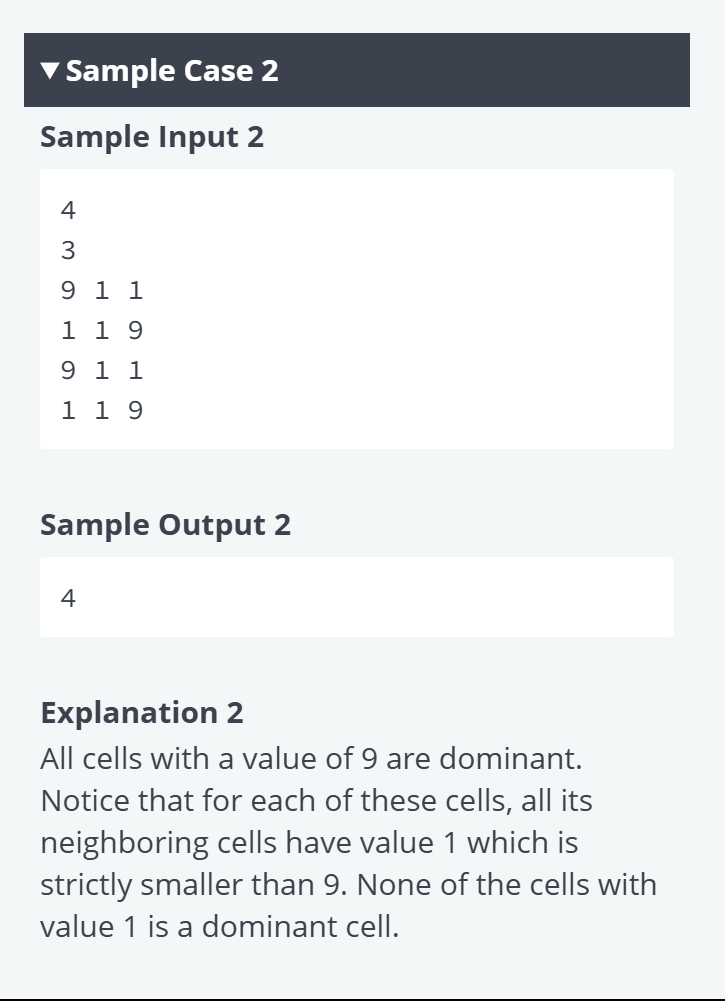Click the Sample Case 2 title text
The width and height of the screenshot is (725, 1001).
point(172,71)
